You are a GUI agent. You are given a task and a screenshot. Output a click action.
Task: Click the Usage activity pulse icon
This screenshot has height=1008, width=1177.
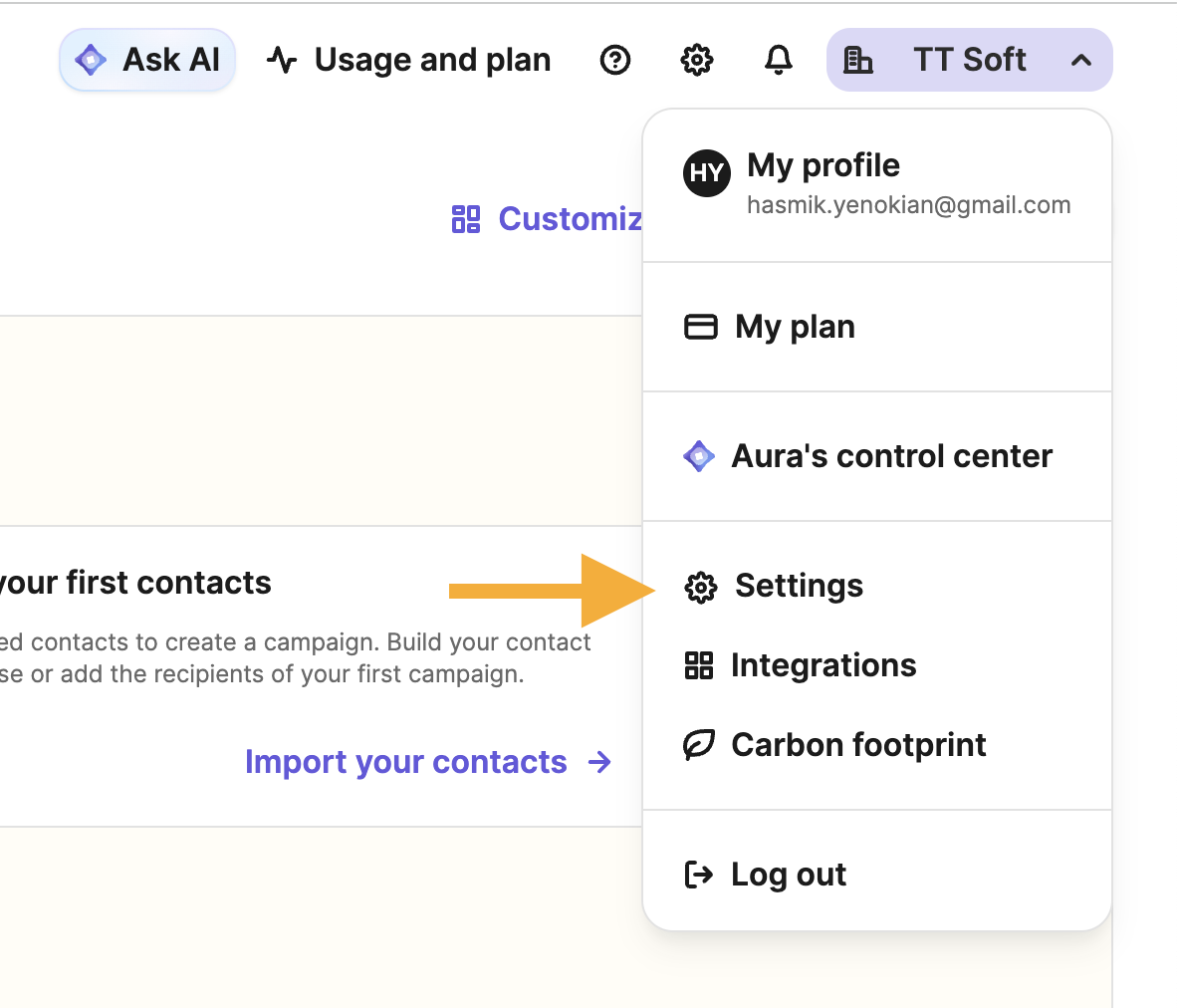(282, 60)
